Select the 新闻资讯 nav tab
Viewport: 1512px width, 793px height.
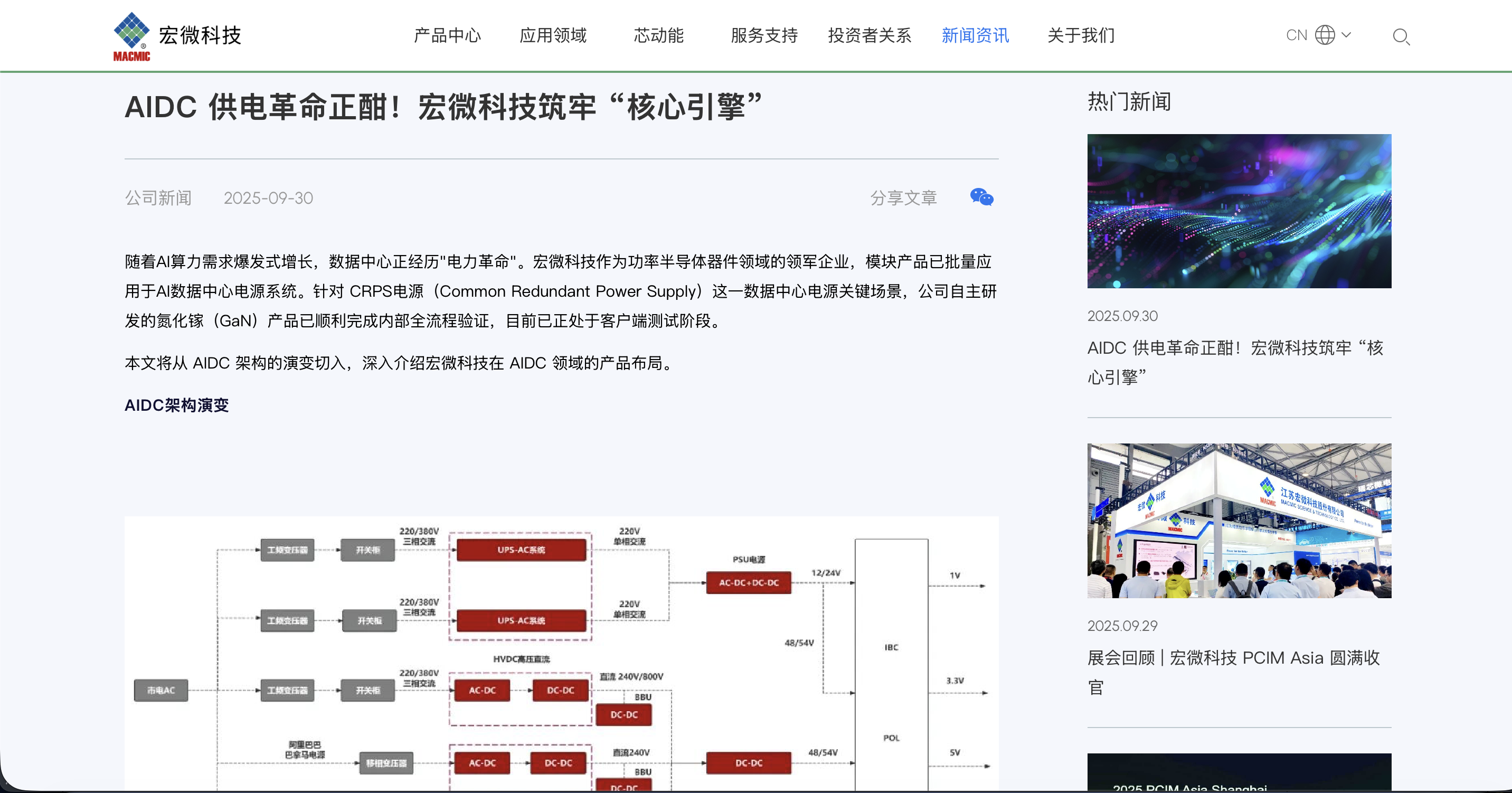975,35
